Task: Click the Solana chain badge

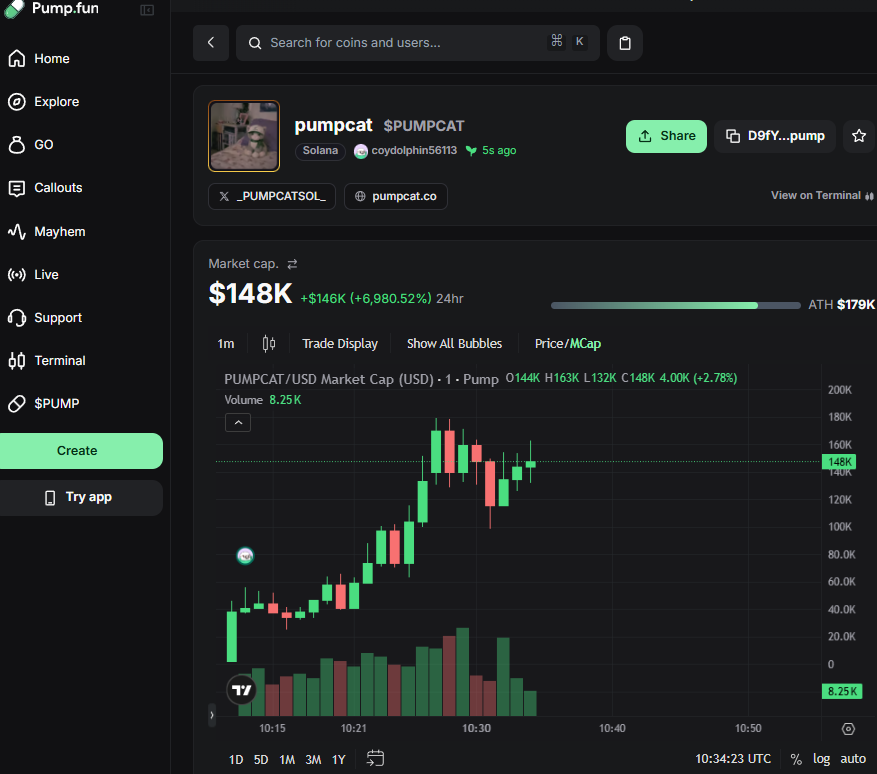Action: coord(320,151)
